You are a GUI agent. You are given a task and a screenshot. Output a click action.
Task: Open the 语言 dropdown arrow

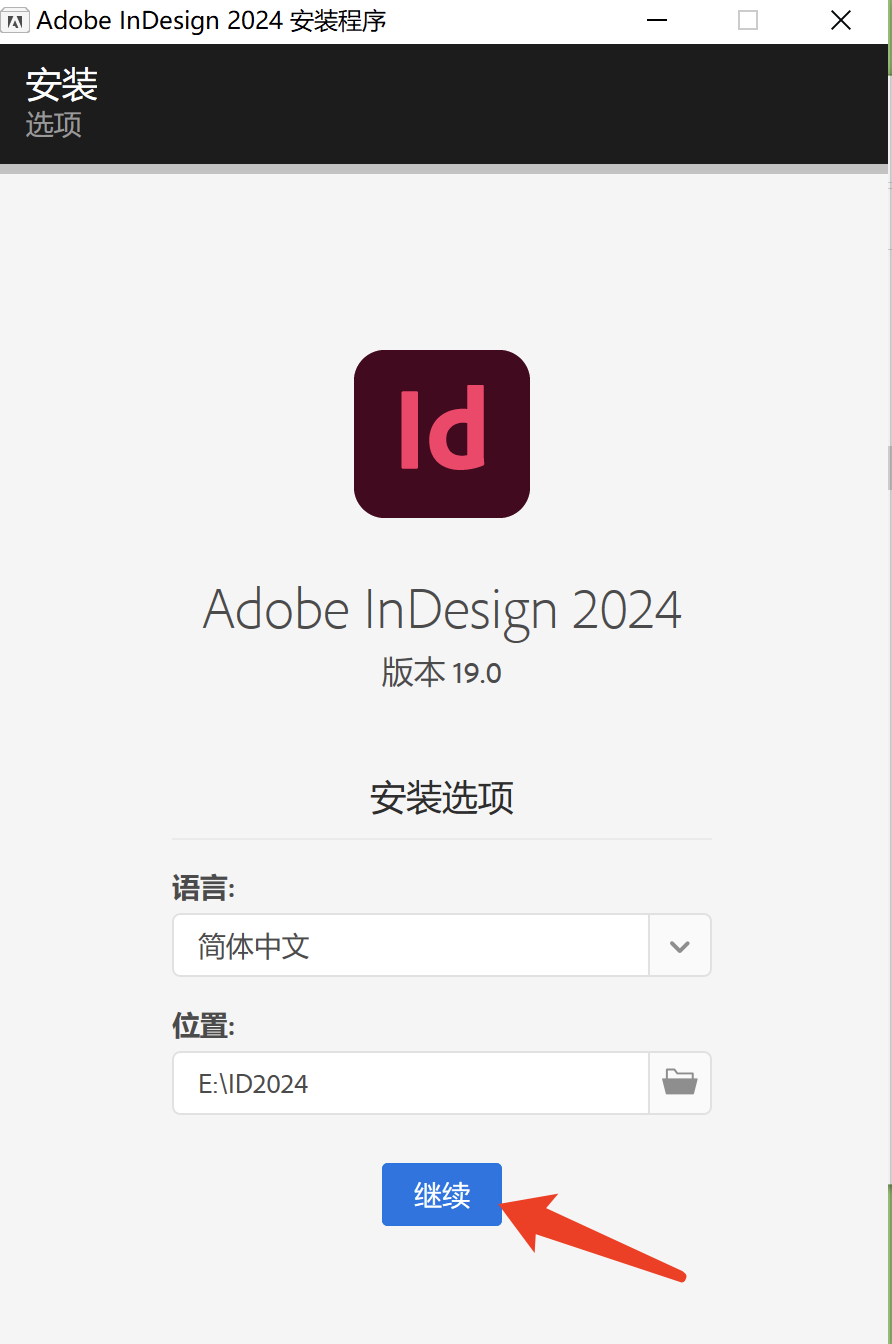[x=680, y=945]
